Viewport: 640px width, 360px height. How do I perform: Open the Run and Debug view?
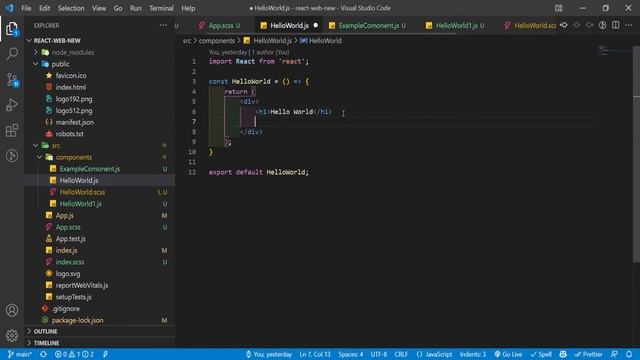(x=12, y=105)
